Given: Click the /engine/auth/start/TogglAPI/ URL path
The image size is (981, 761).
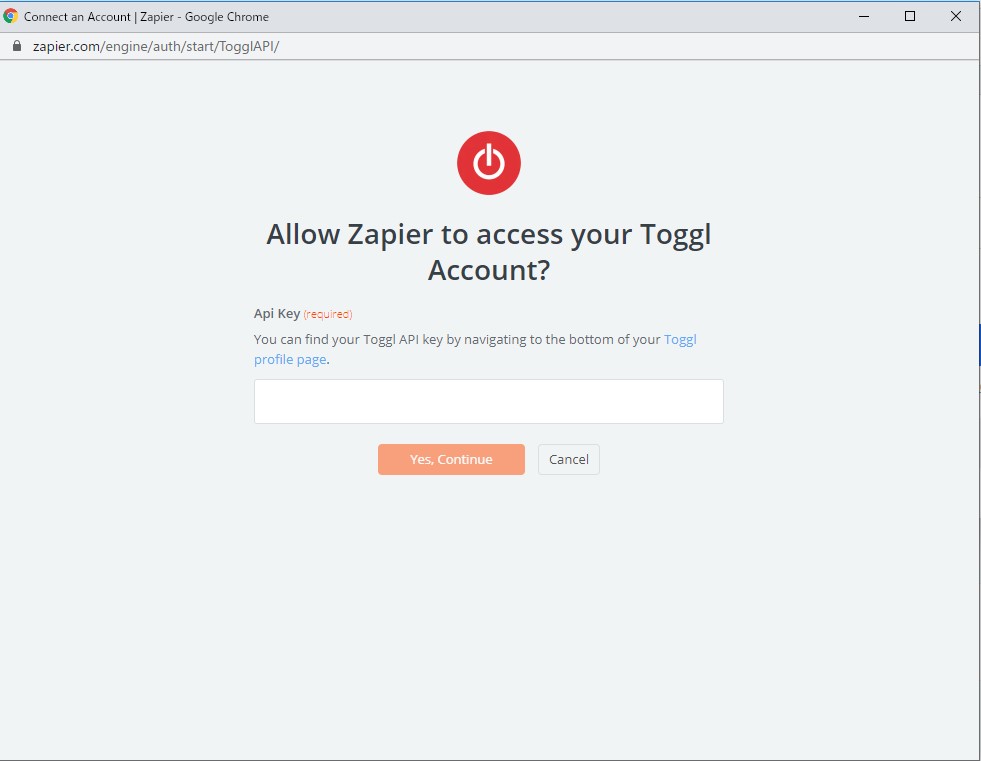Looking at the screenshot, I should (x=190, y=46).
